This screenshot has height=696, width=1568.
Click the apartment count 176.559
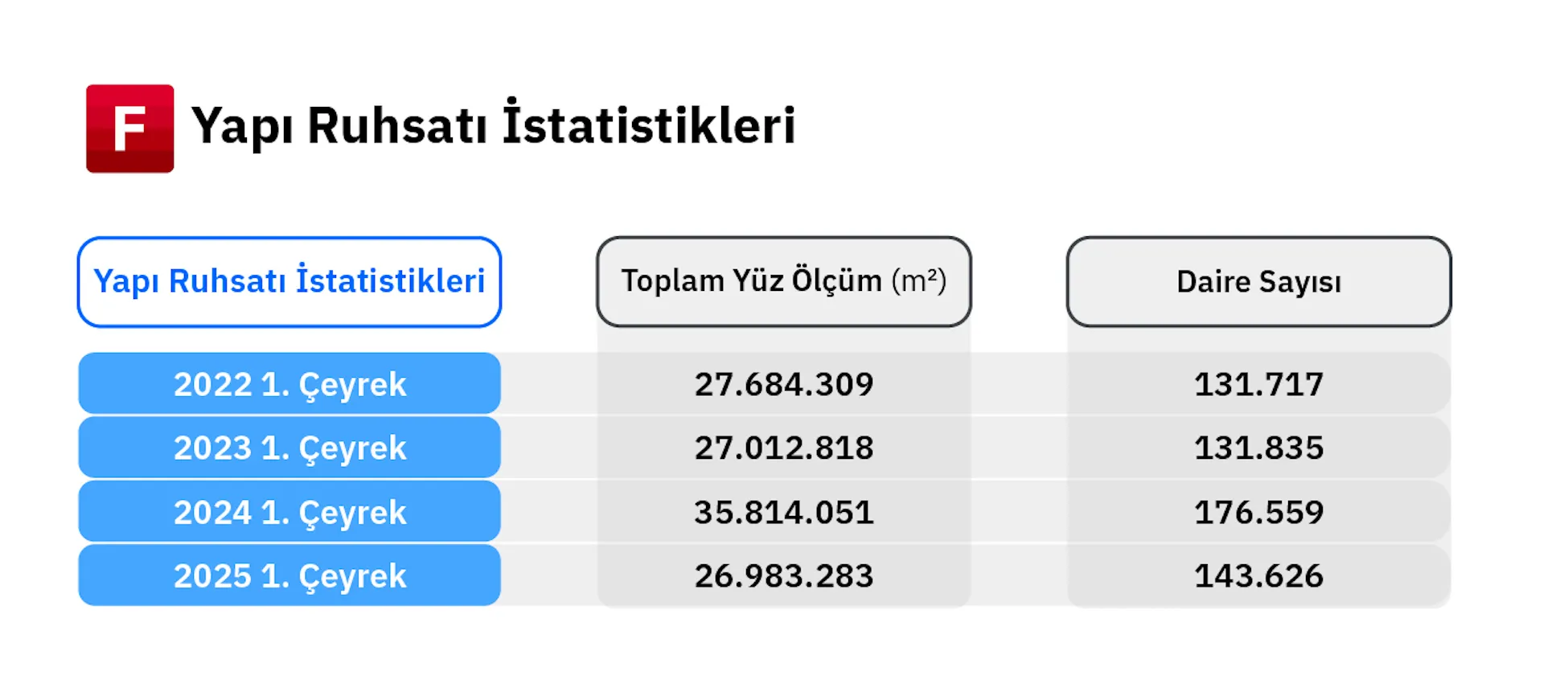[1259, 512]
